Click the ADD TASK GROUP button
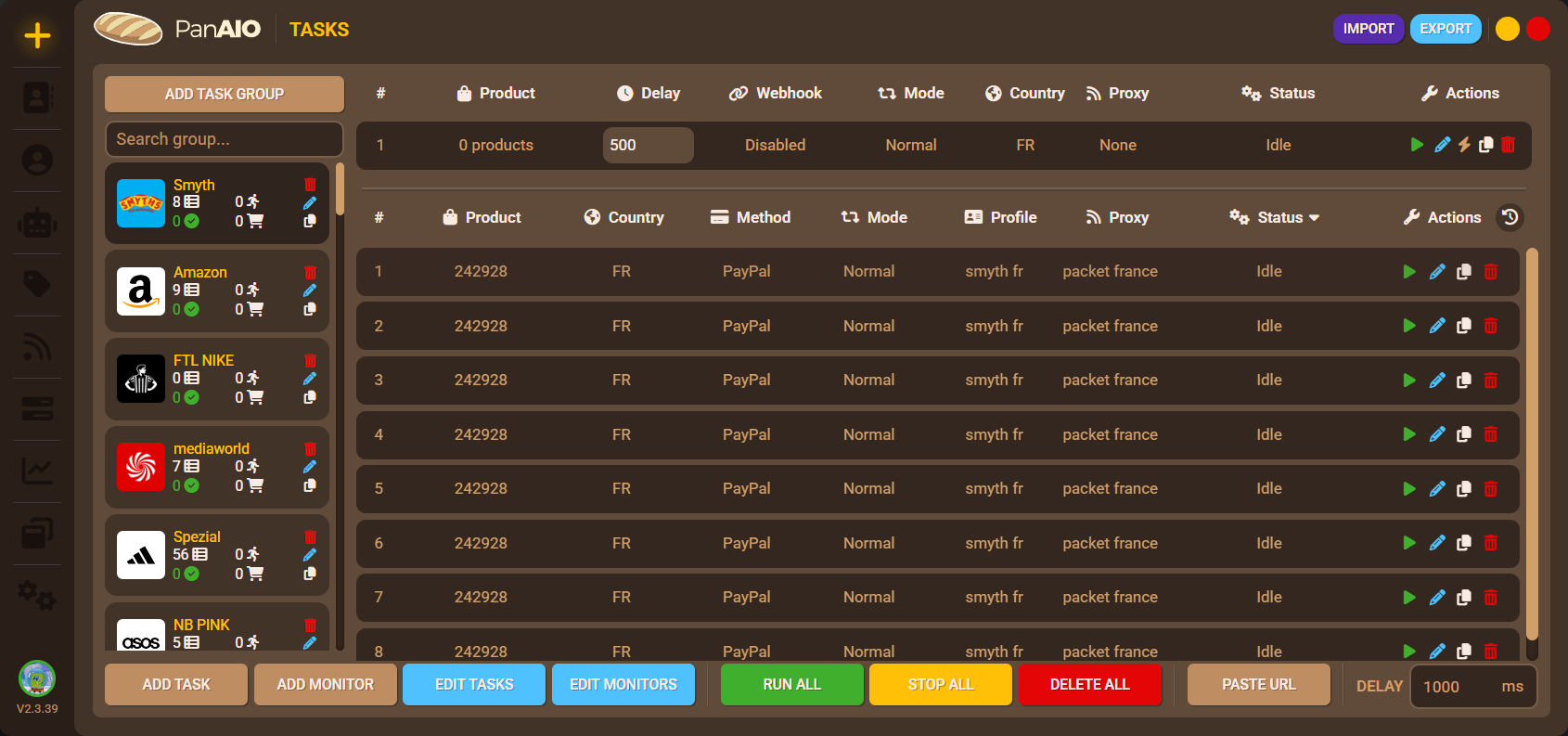Screen dimensions: 1568x736 pos(225,94)
